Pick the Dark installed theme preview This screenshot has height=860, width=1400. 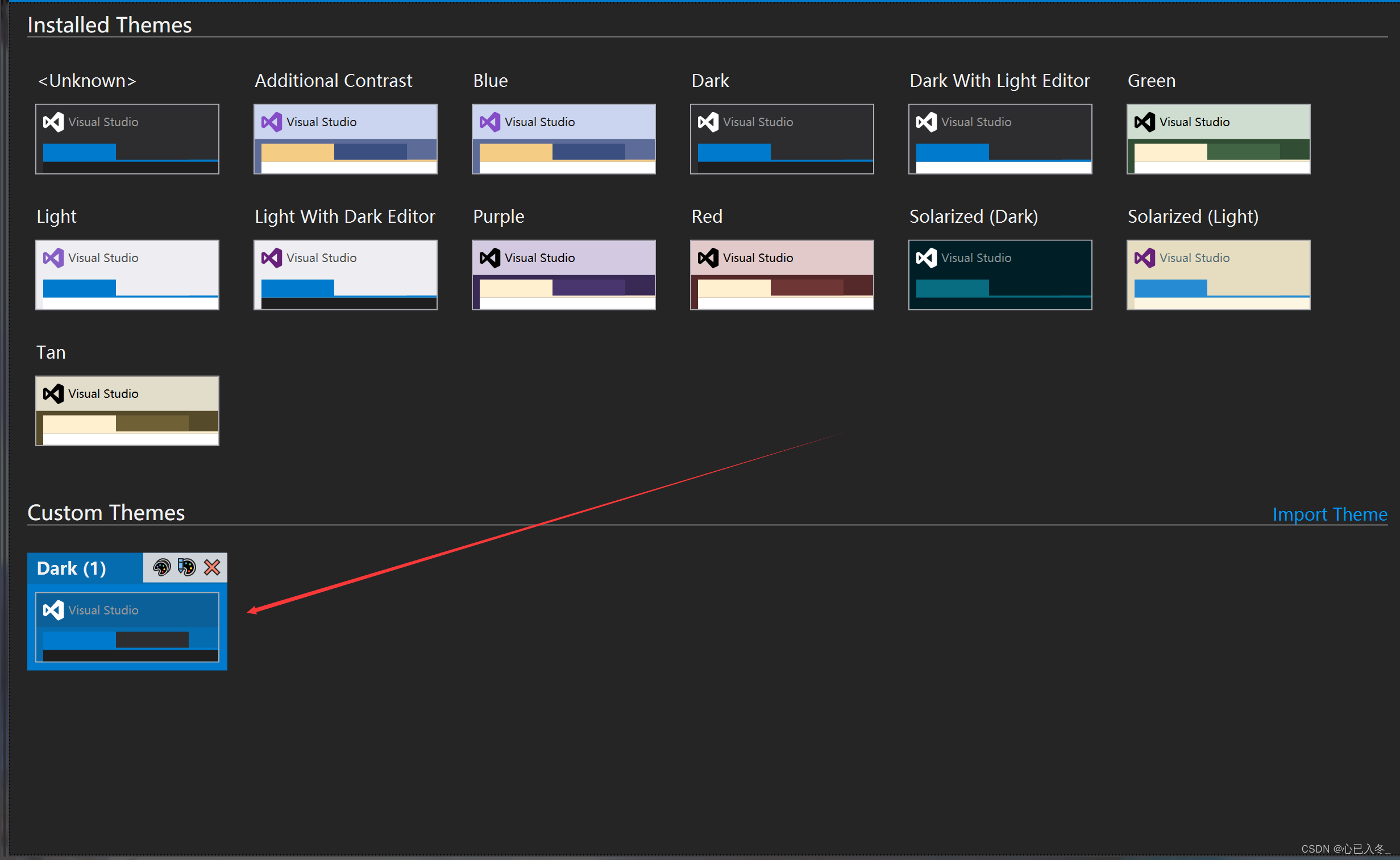point(782,139)
